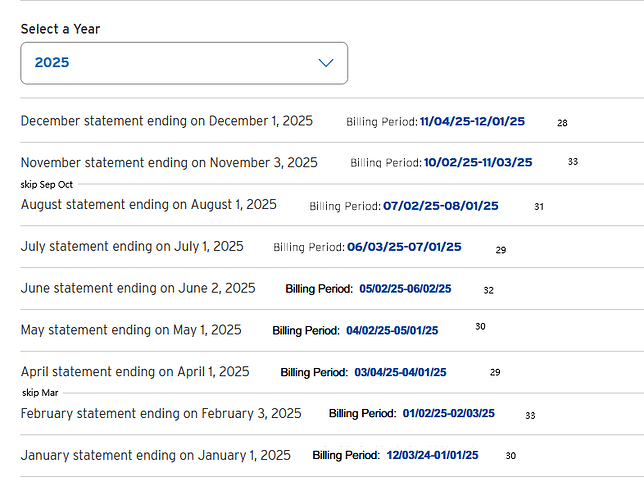Screen dimensions: 644x500
Task: Open May statement ending May 1, 2025
Action: 131,330
